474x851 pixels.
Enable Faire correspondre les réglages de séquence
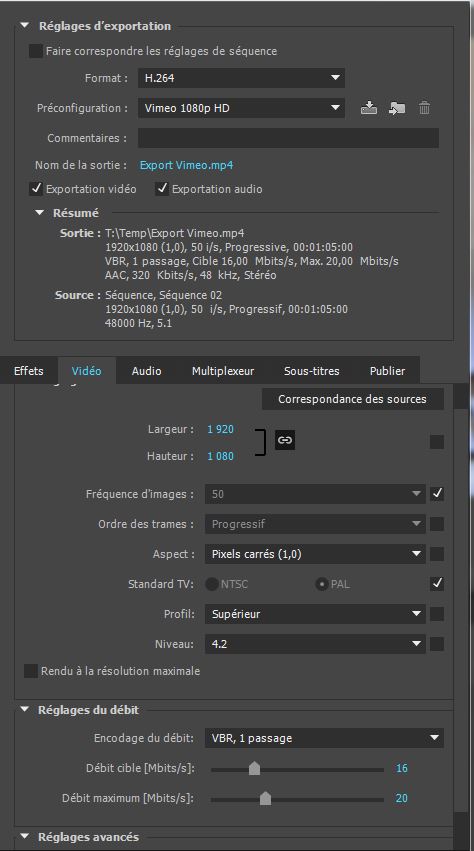(36, 51)
